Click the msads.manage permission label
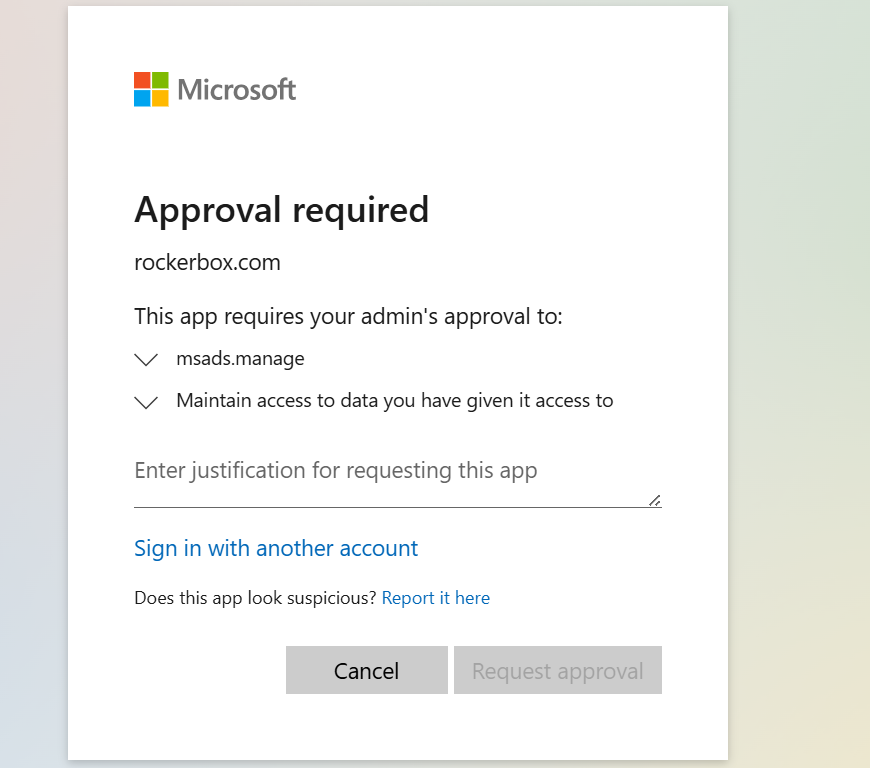The height and width of the screenshot is (768, 870). [240, 358]
